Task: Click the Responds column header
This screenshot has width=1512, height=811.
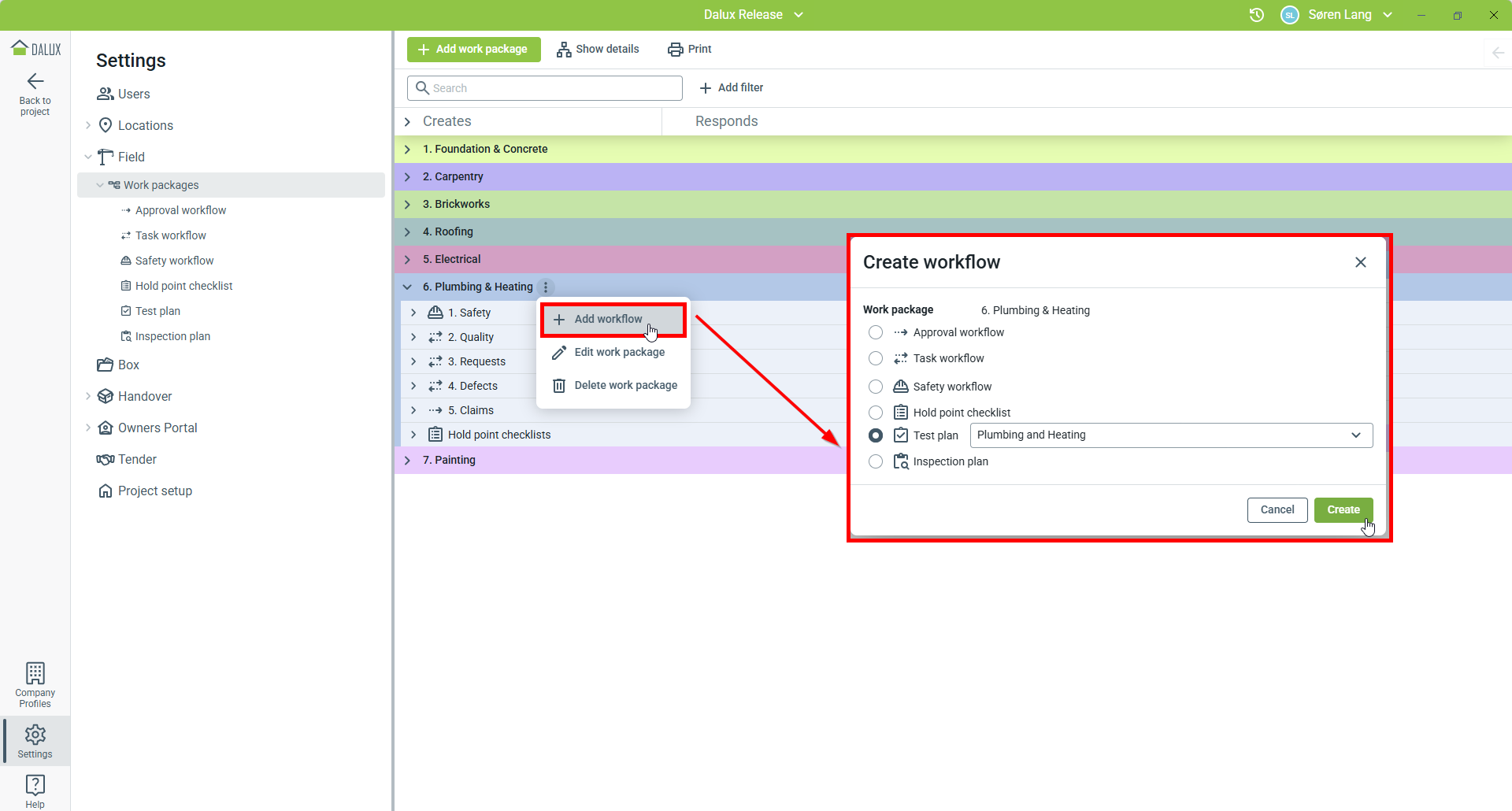Action: [x=726, y=121]
